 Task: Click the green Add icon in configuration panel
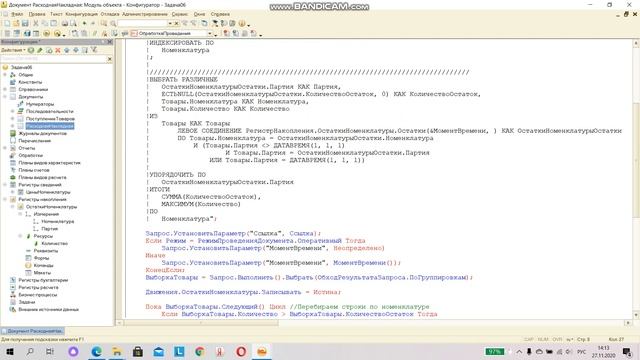[31, 50]
